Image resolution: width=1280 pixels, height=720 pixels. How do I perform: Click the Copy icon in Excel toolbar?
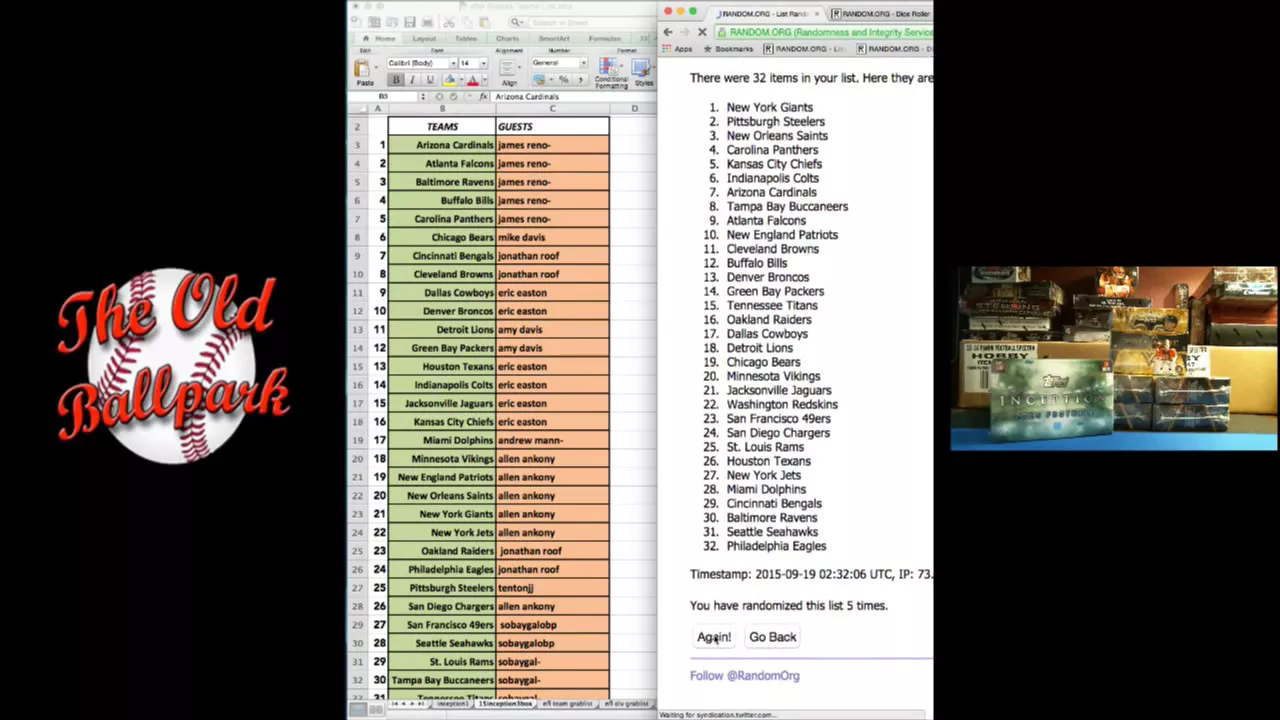(x=467, y=22)
